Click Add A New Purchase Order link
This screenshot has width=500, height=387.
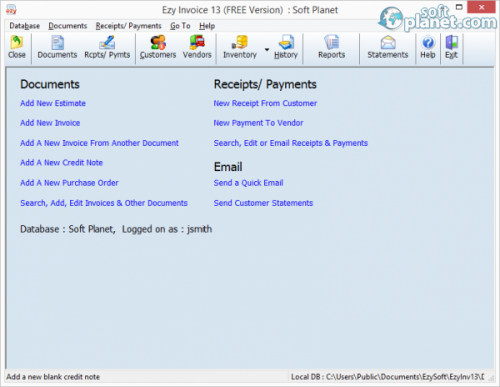69,183
